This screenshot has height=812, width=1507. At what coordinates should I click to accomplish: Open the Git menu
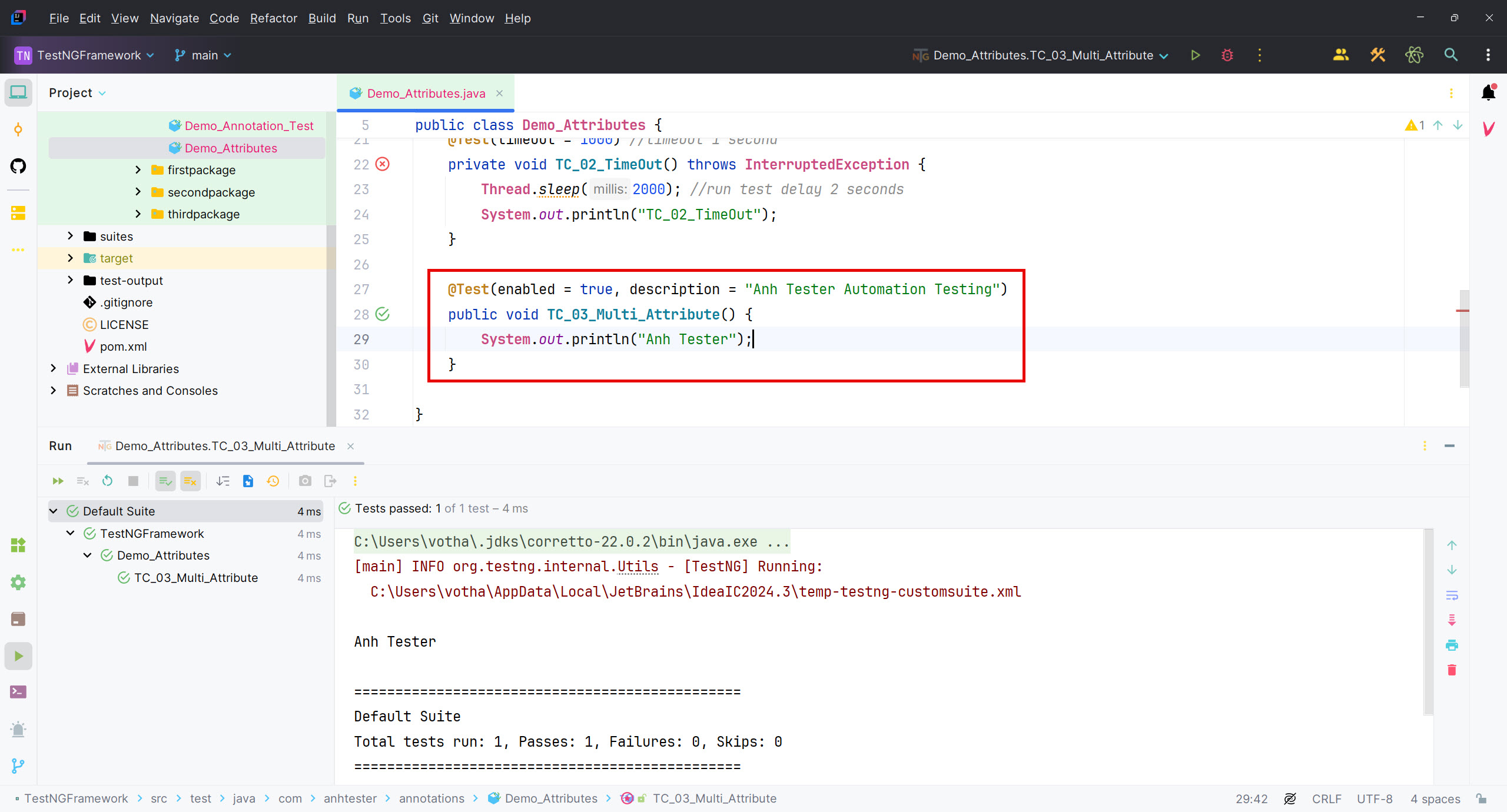430,18
